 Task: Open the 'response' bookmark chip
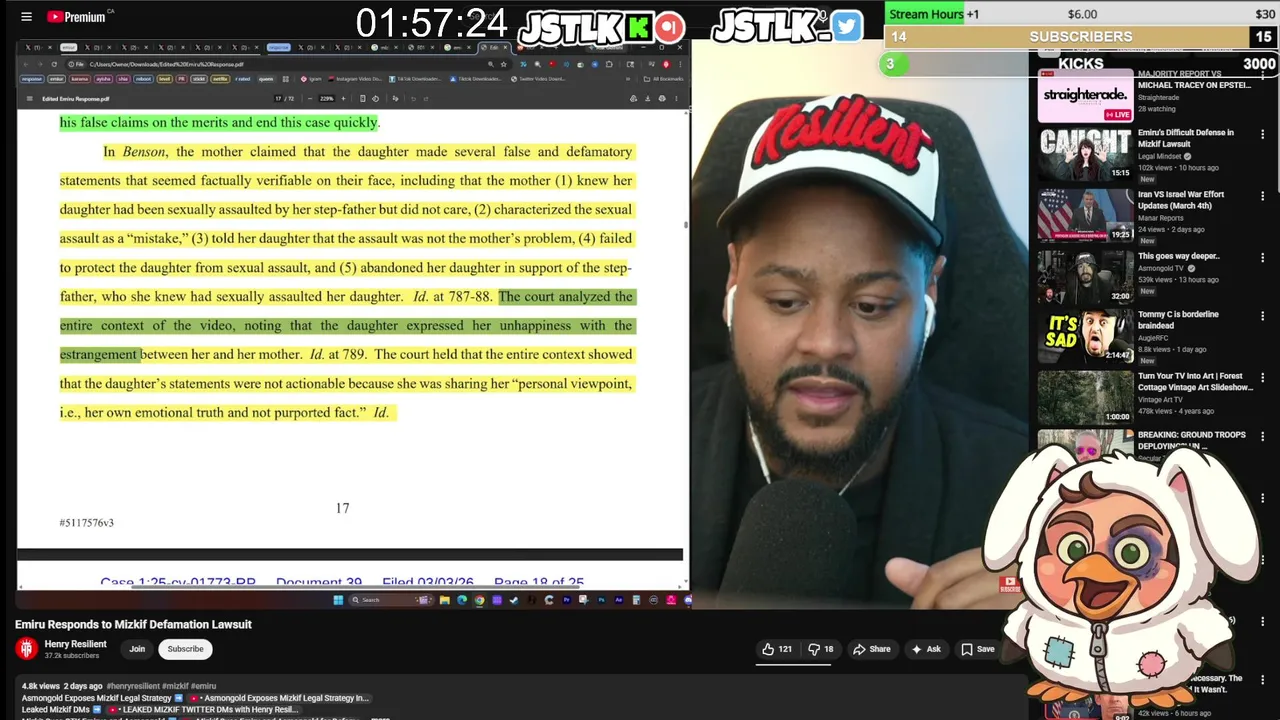pyautogui.click(x=32, y=79)
